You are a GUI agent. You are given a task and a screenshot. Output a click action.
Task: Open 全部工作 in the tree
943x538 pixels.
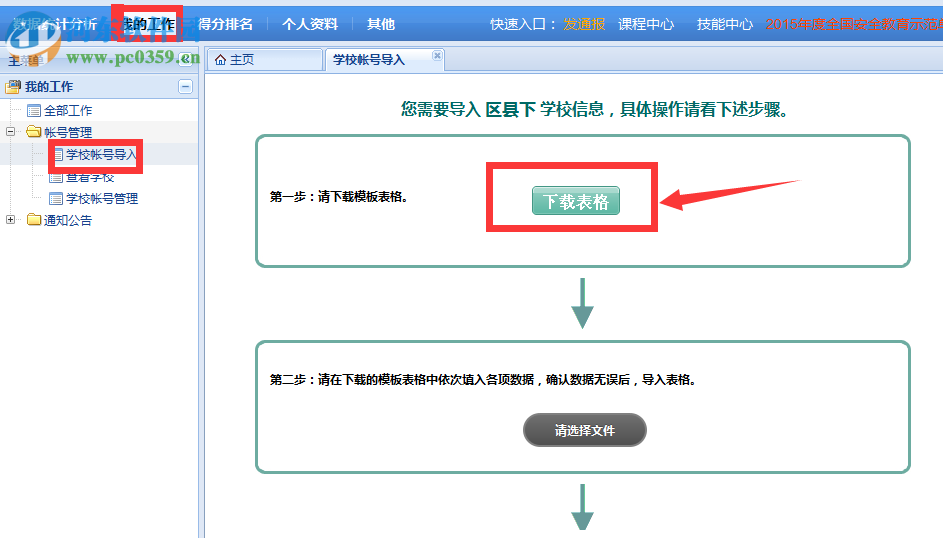pyautogui.click(x=68, y=111)
